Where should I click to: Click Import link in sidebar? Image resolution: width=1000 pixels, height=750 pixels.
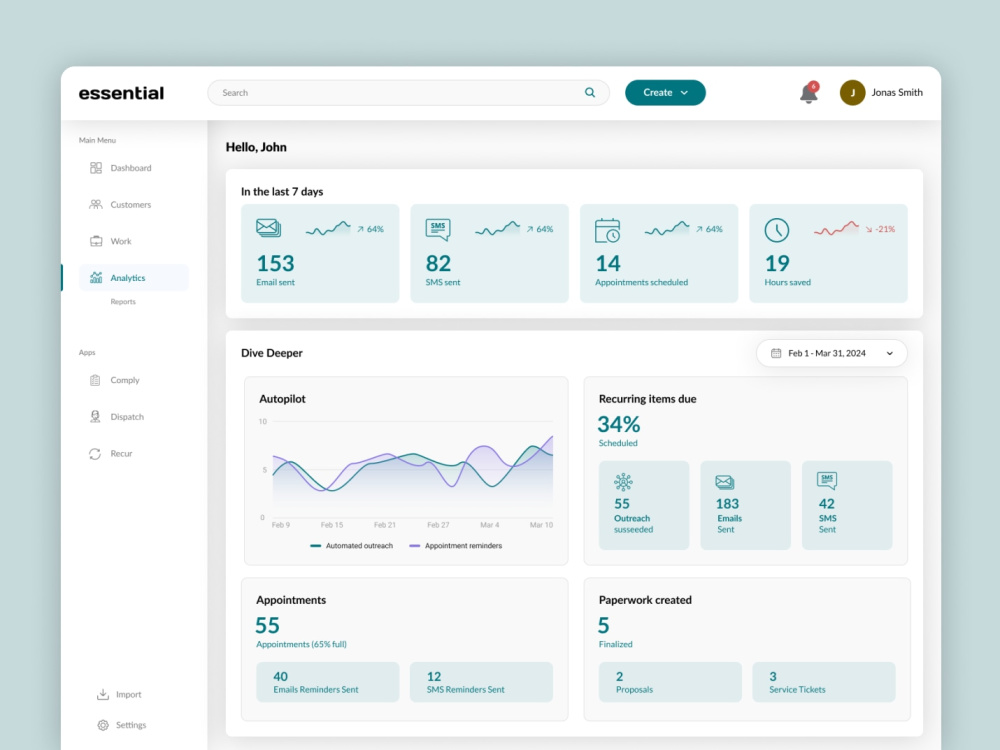point(128,695)
